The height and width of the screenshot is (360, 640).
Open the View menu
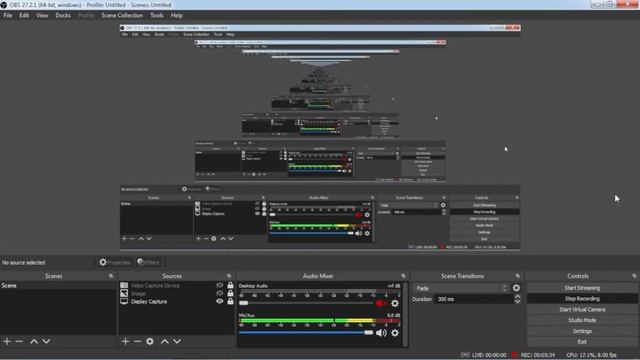coord(42,16)
